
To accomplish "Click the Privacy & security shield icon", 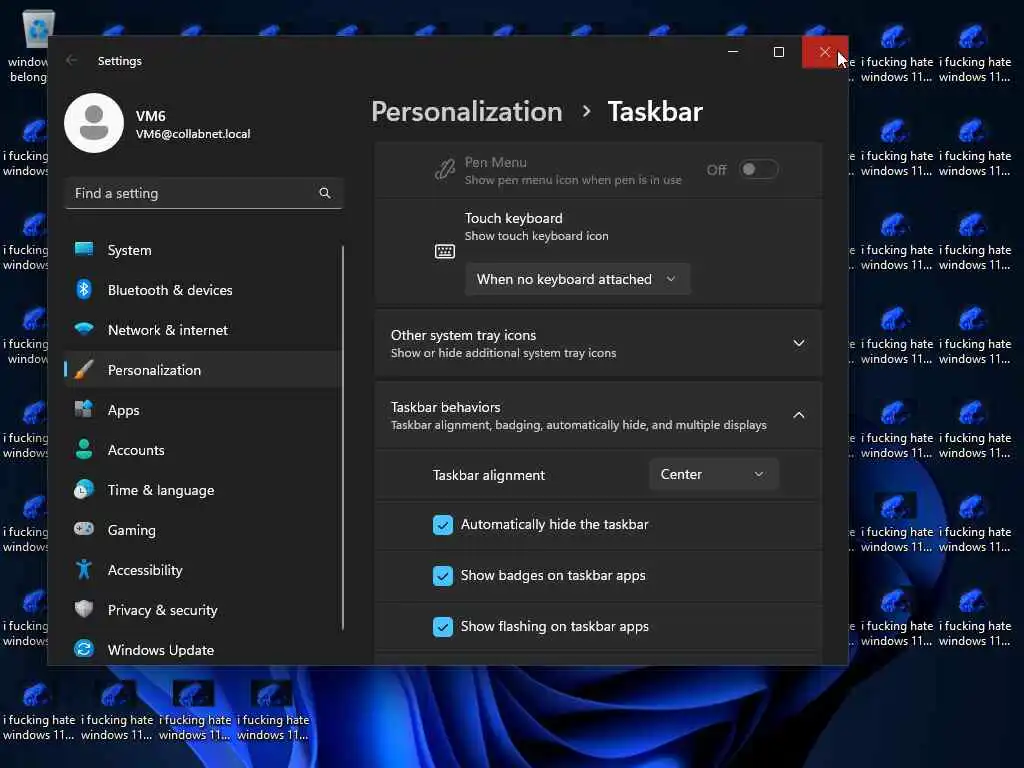I will (x=84, y=609).
